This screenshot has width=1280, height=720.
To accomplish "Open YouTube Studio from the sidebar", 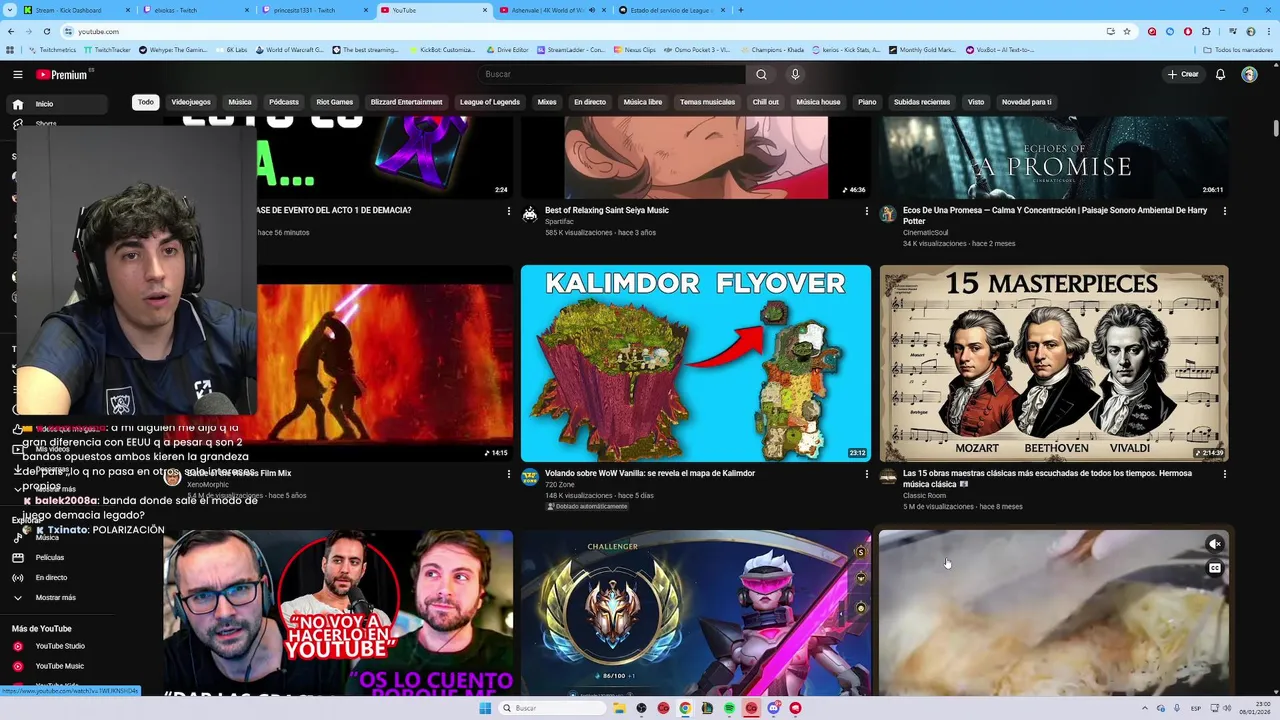I will 57,646.
